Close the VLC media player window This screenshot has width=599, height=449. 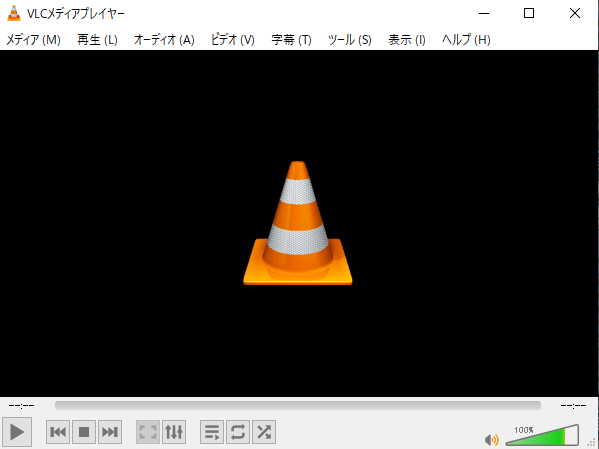[x=575, y=13]
